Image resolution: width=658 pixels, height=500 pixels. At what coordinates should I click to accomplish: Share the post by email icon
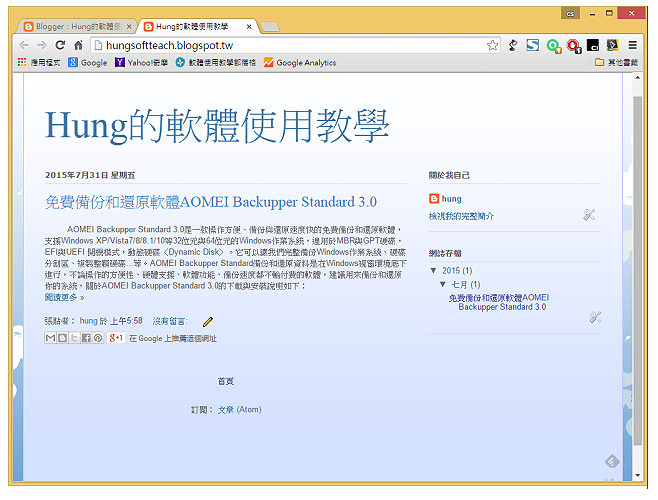tap(50, 338)
